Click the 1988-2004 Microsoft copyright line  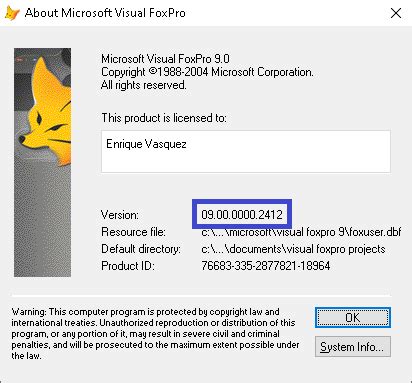coord(207,72)
